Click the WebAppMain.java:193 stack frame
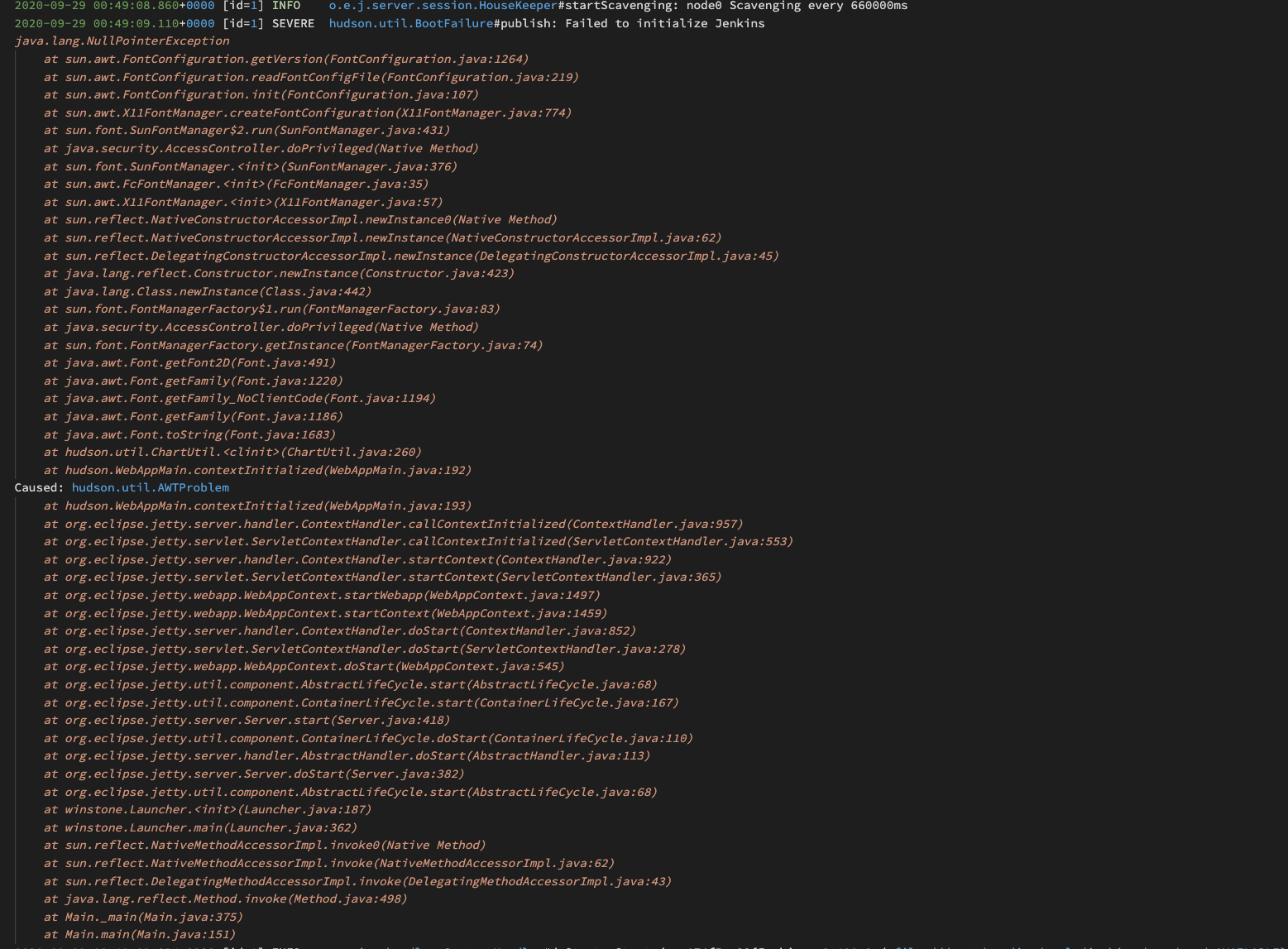The width and height of the screenshot is (1288, 949). 258,506
